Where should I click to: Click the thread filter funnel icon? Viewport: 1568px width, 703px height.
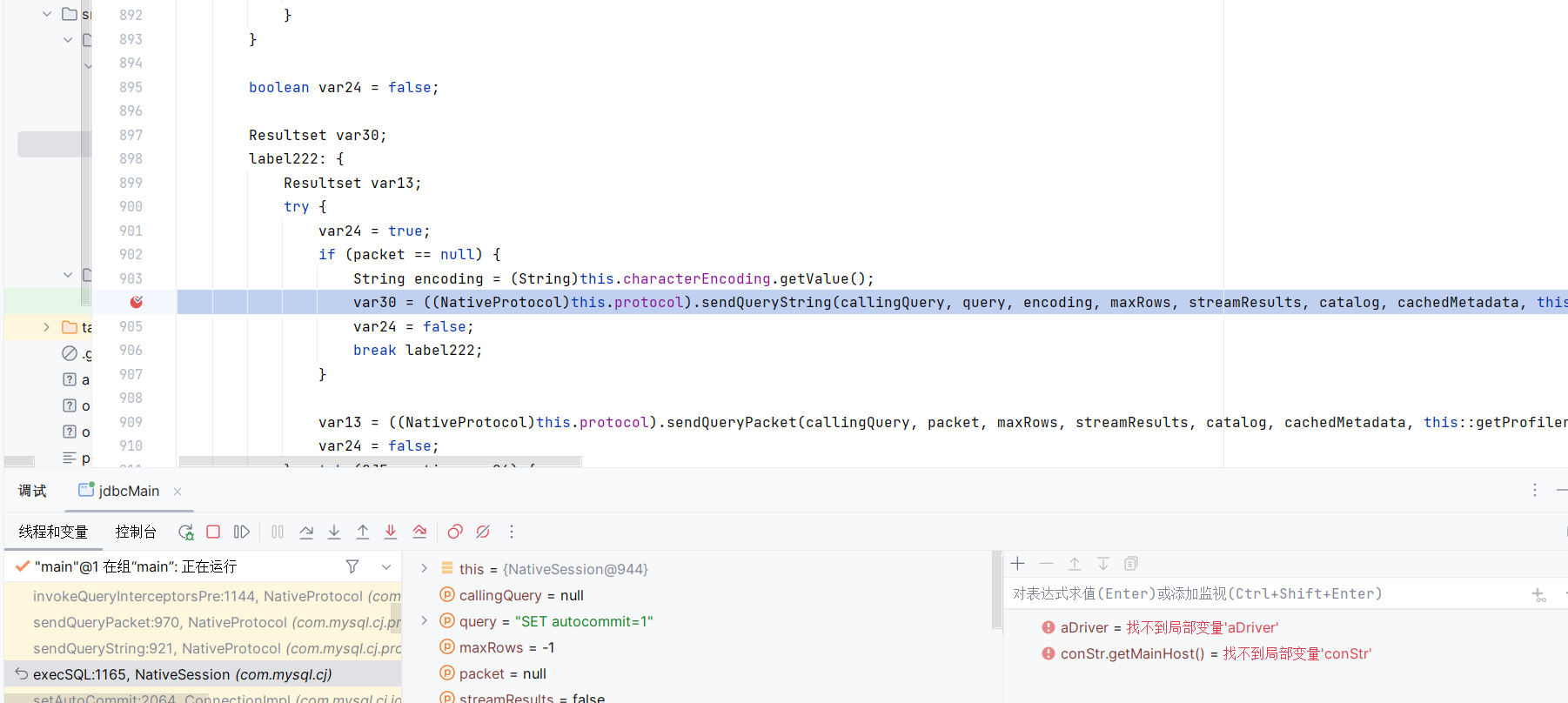tap(352, 566)
